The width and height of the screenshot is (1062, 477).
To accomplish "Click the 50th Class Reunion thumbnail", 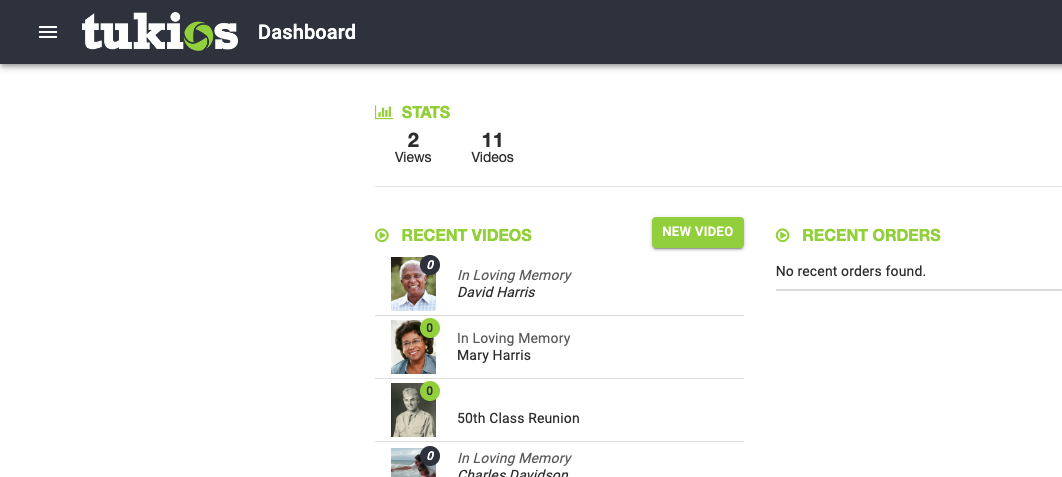I will (410, 413).
